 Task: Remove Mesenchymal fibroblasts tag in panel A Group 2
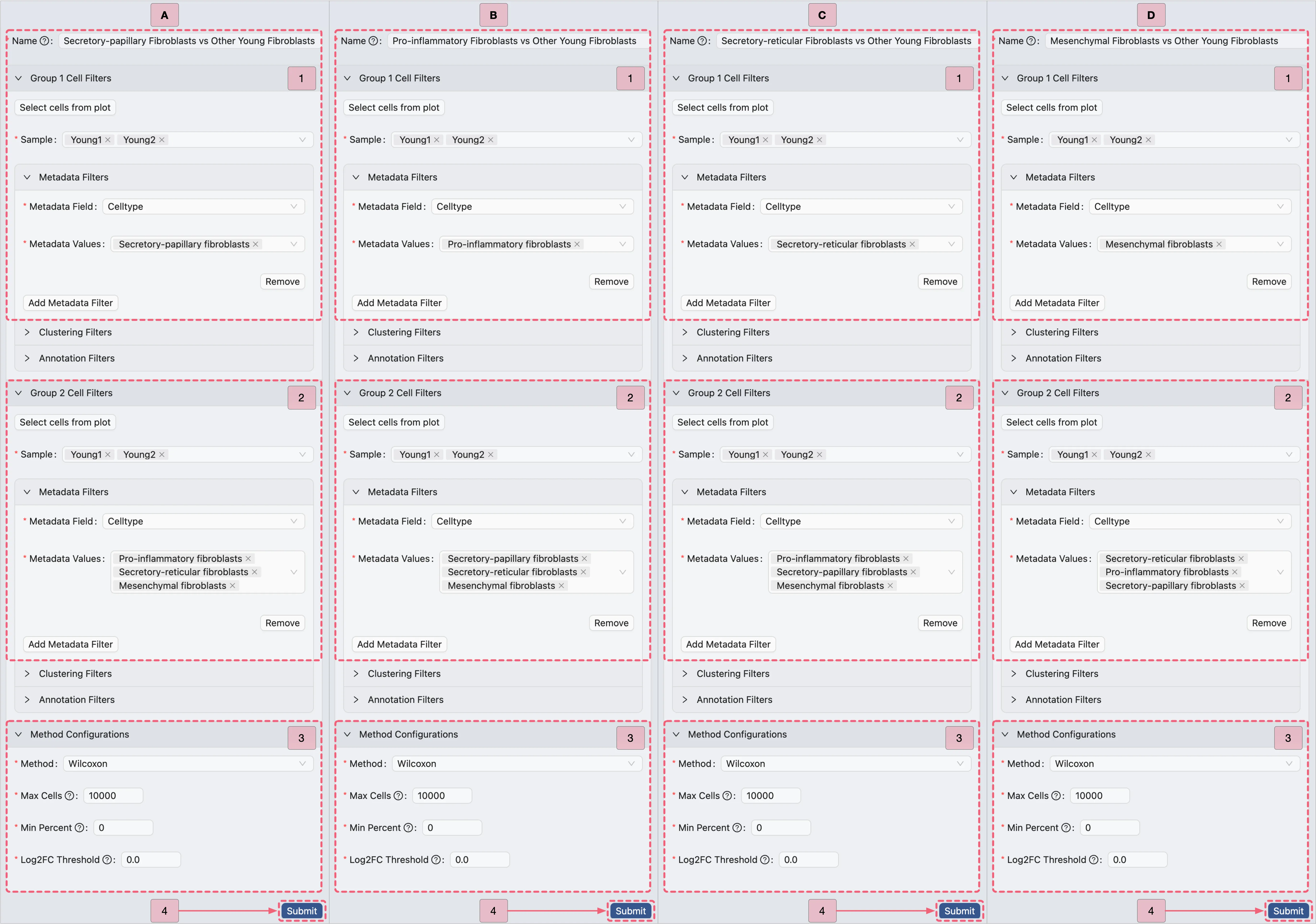[x=233, y=586]
